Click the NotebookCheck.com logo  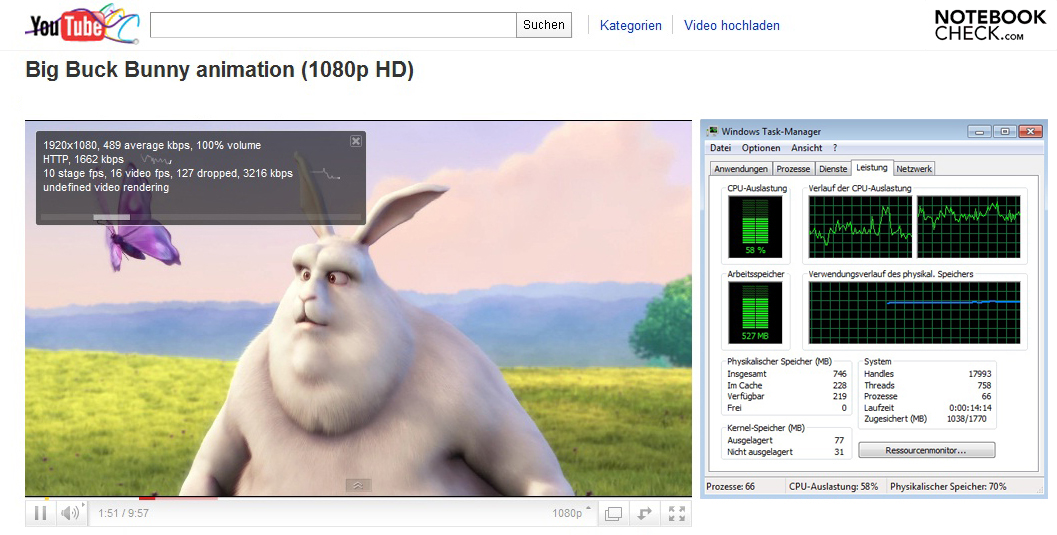[x=990, y=25]
